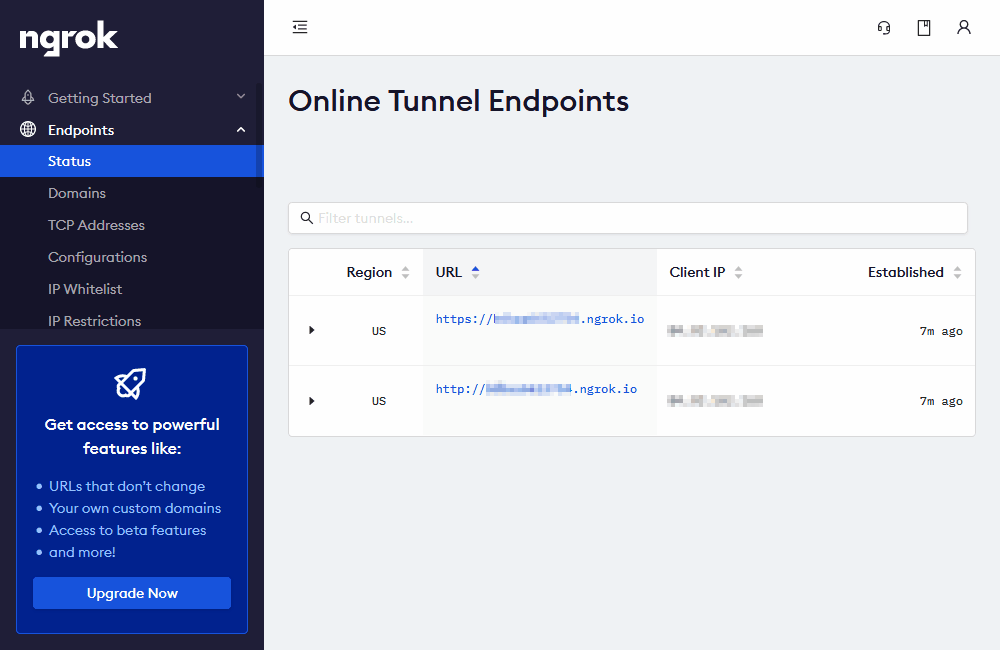Screen dimensions: 1000x650
Task: Sort the table by Client IP
Action: (x=705, y=272)
